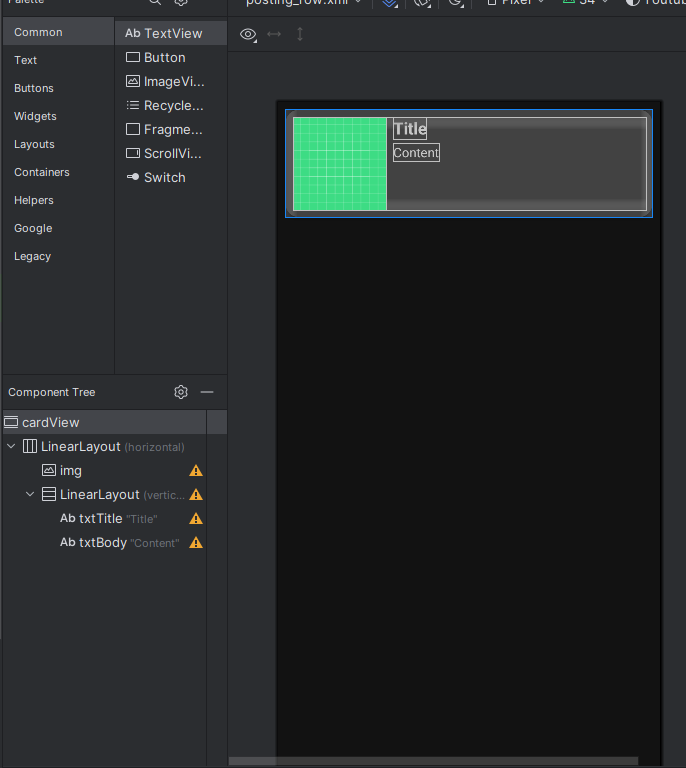Select the Buttons palette category
Viewport: 686px width, 768px height.
58,88
